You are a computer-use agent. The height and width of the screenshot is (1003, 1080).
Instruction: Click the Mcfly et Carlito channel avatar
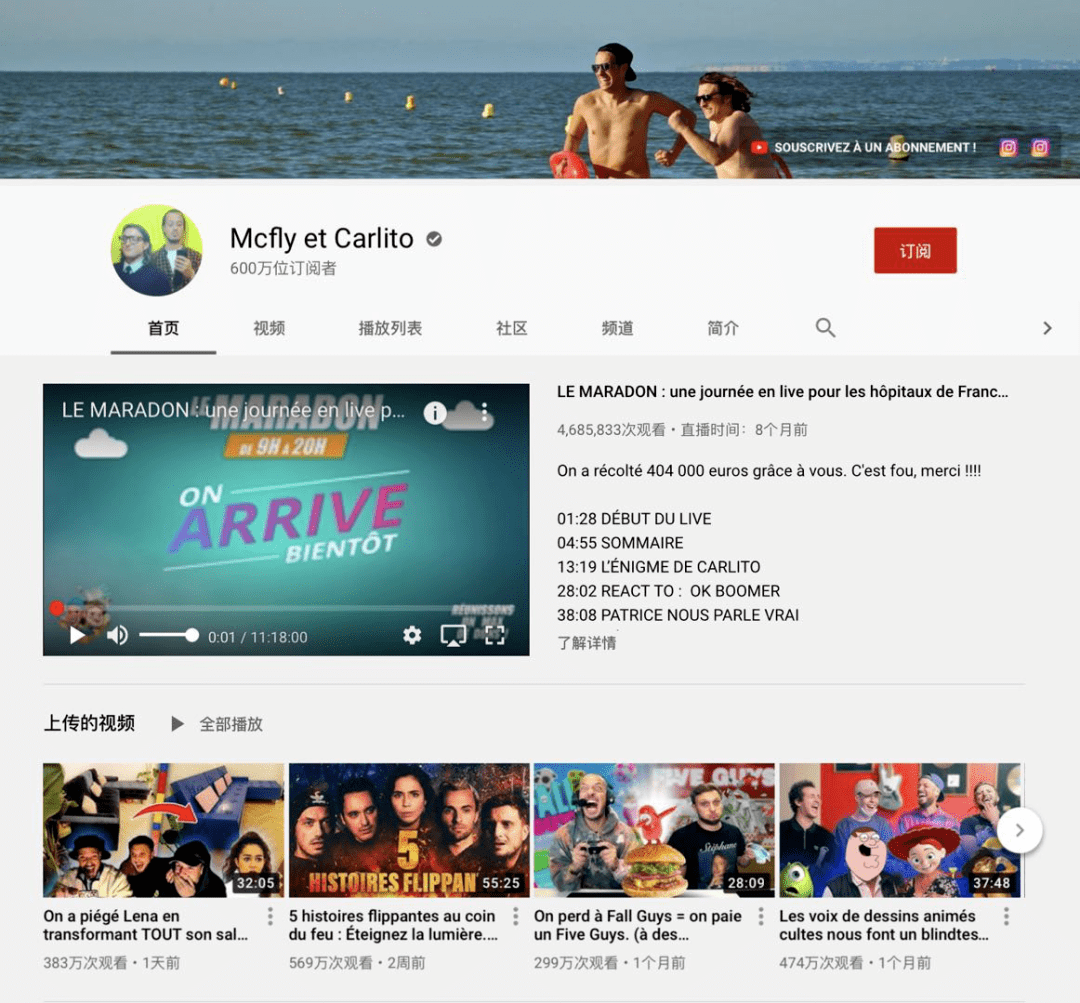[157, 250]
